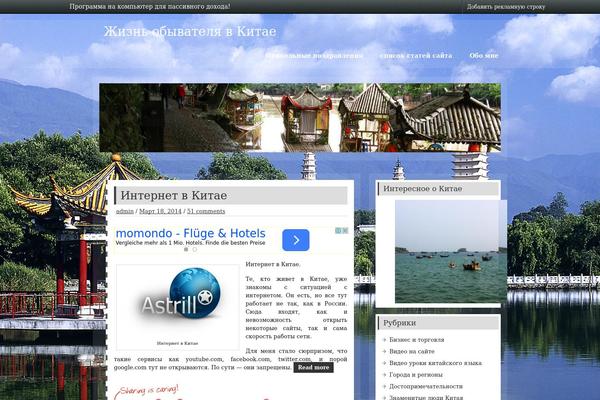The image size is (600, 400).
Task: Click the caption 'Интернет в Китае' under Astrill image
Action: tap(178, 343)
